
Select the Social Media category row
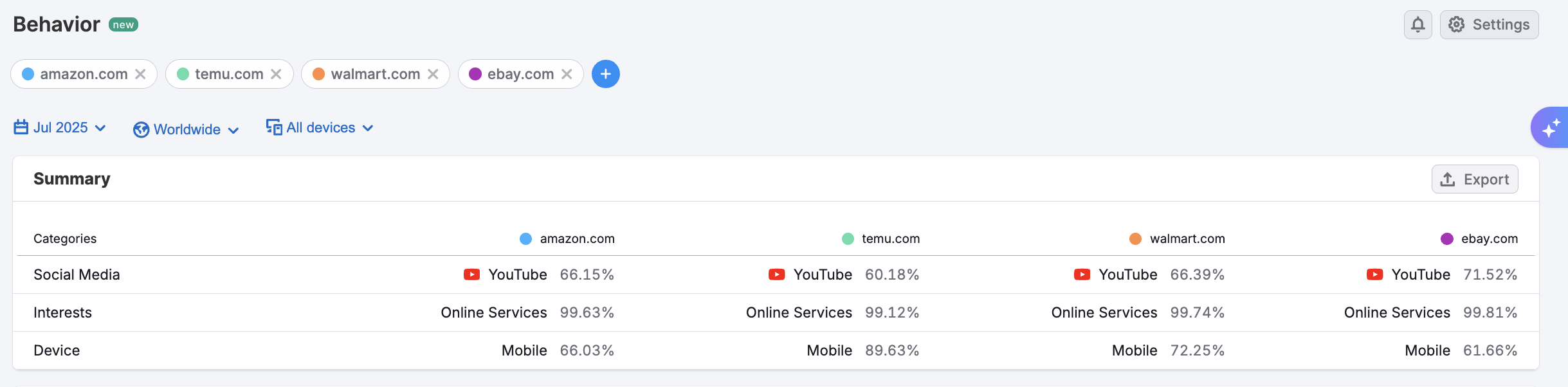point(77,274)
